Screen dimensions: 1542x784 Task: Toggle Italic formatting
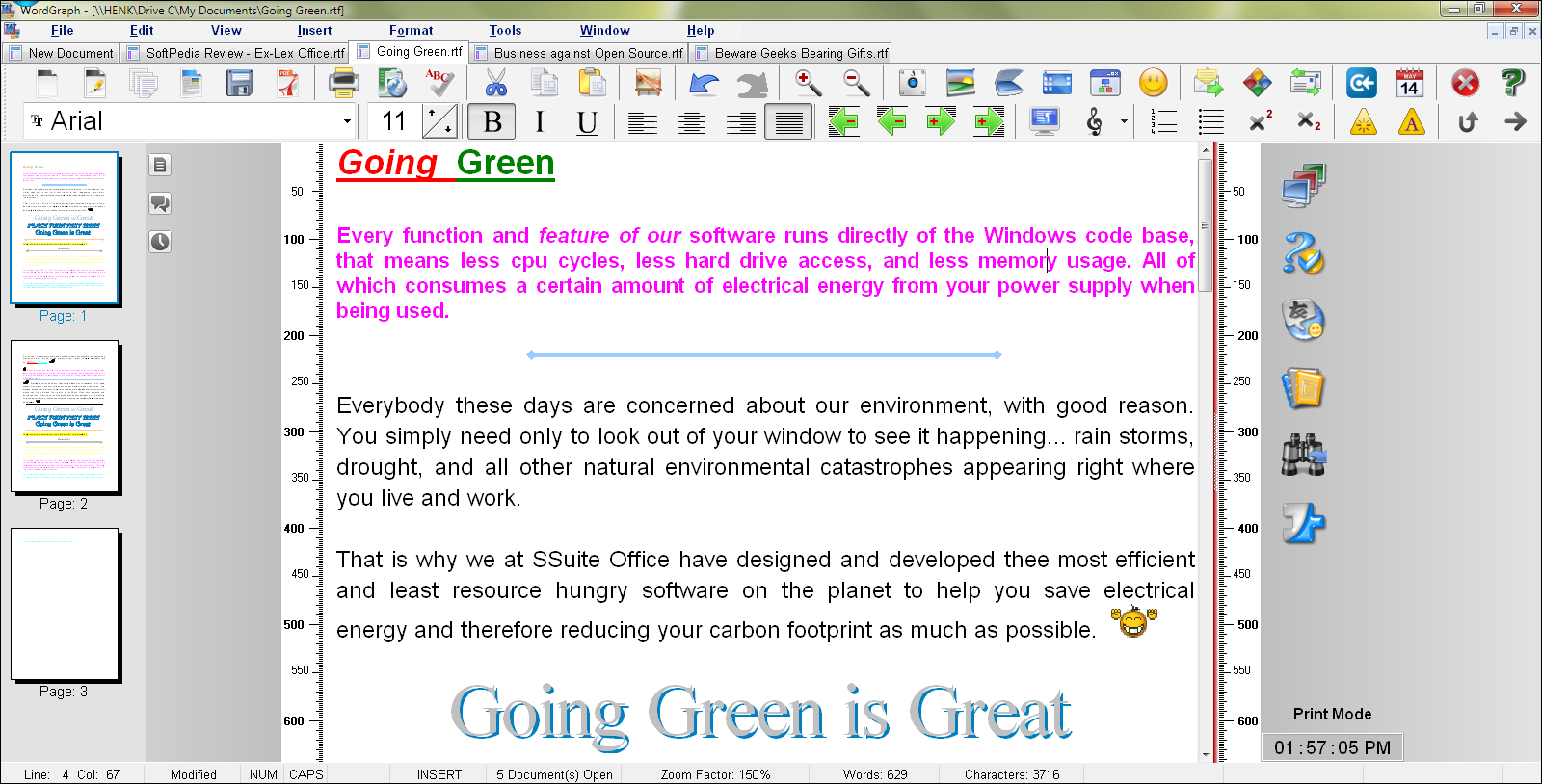(539, 122)
